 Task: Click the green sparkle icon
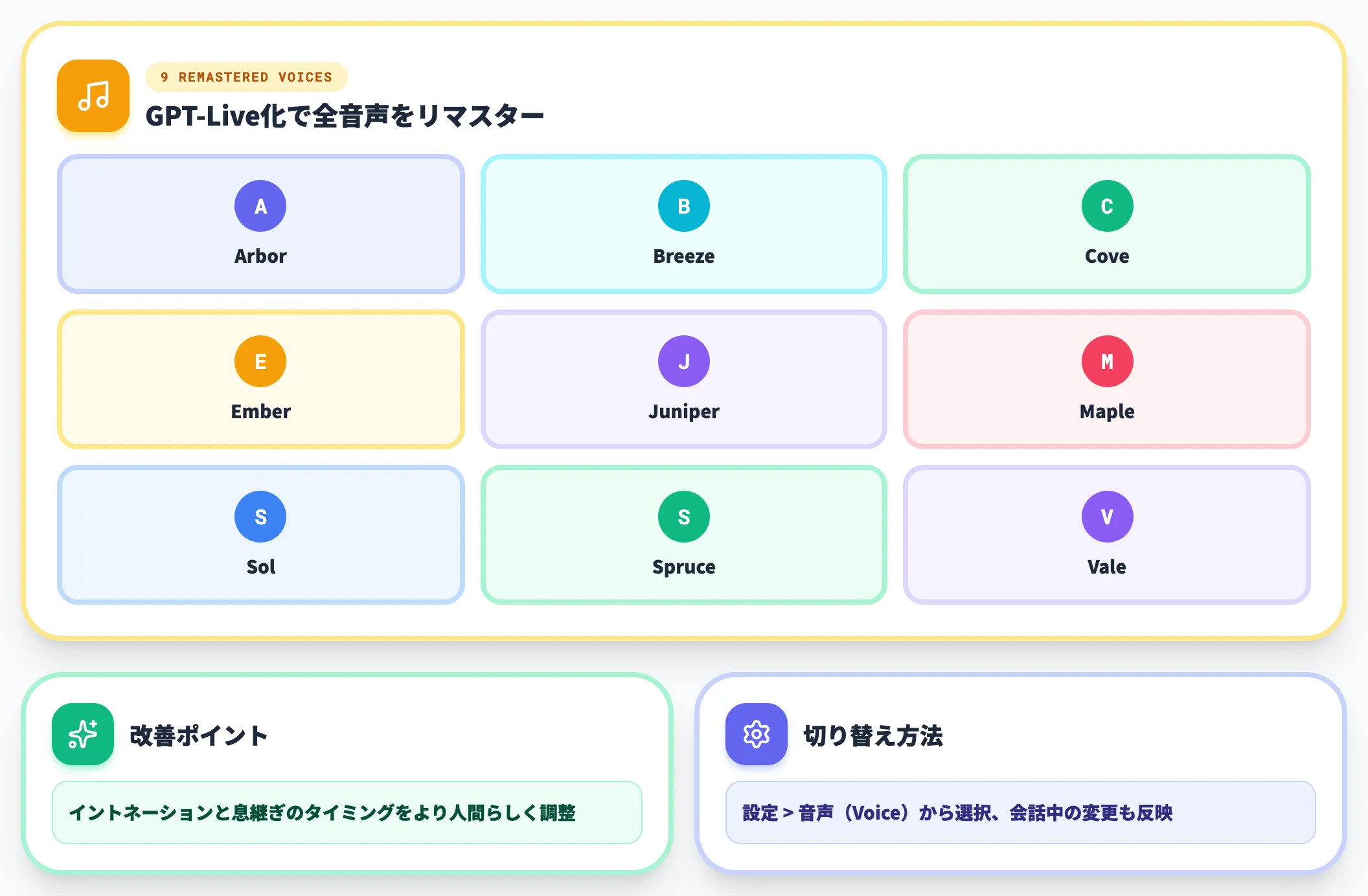pos(83,734)
